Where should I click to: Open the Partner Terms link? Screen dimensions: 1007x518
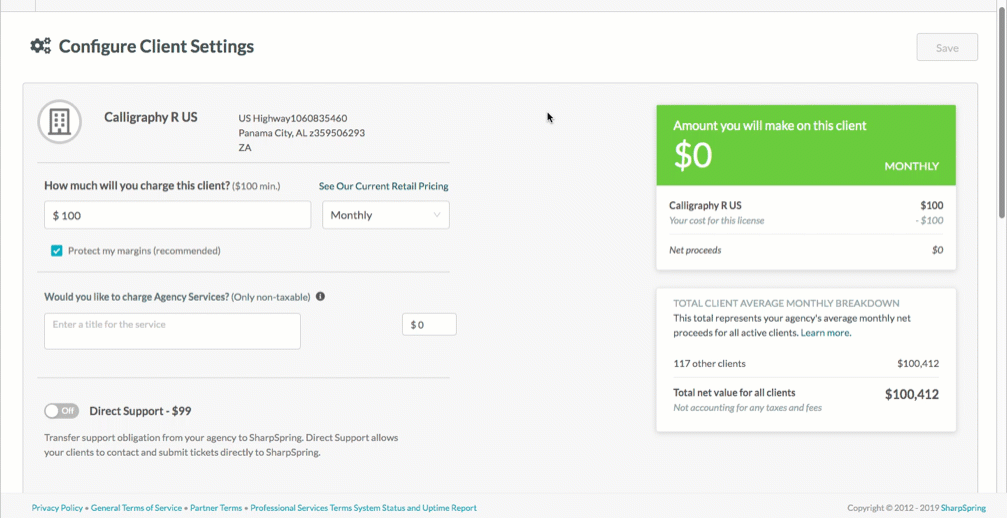[x=216, y=508]
